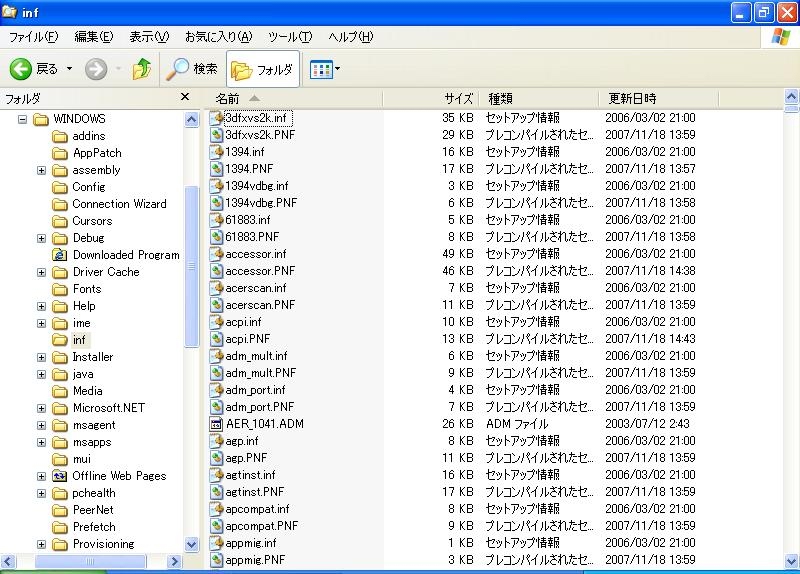The image size is (800, 574).
Task: Select the Offline Web Pages folder icon
Action: click(60, 476)
